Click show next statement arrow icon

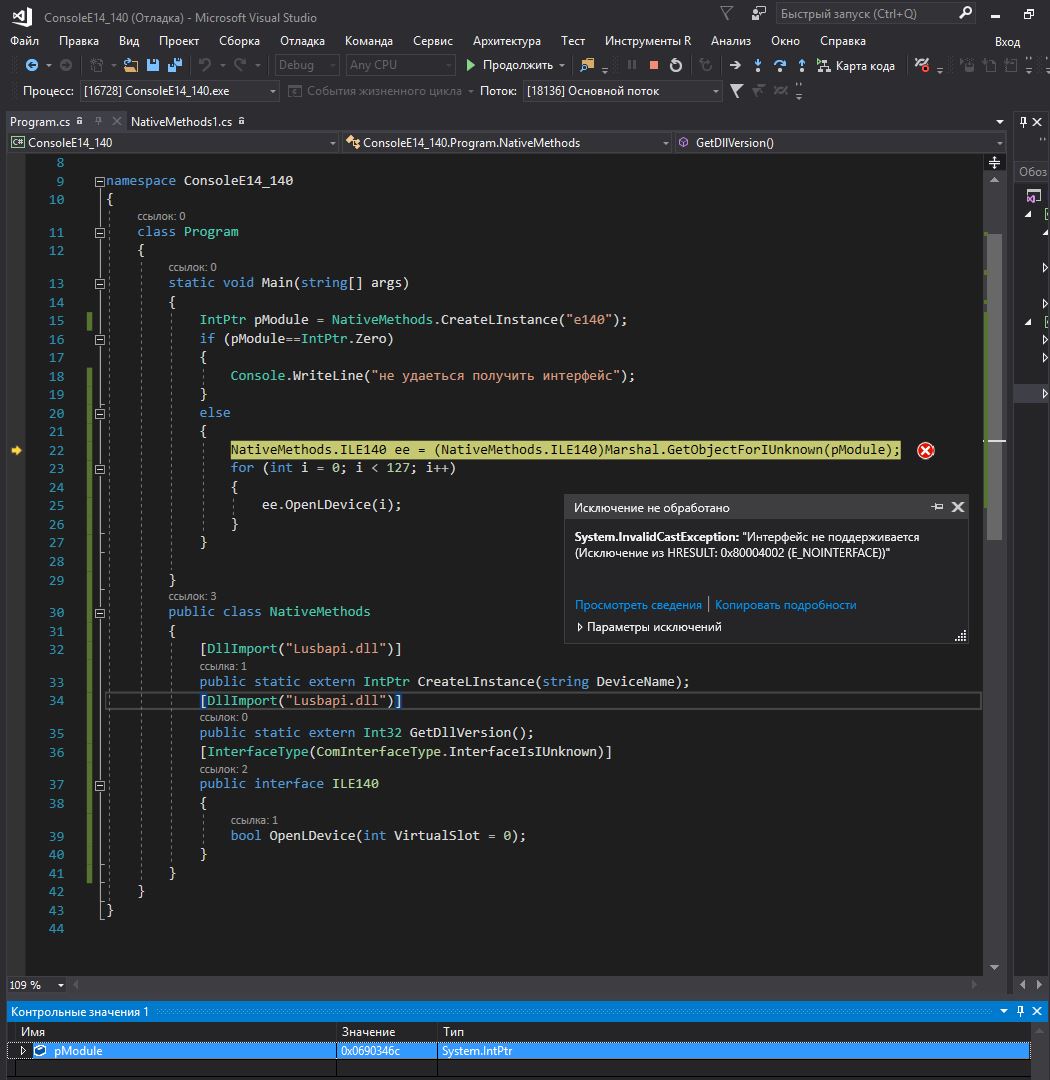pos(735,65)
